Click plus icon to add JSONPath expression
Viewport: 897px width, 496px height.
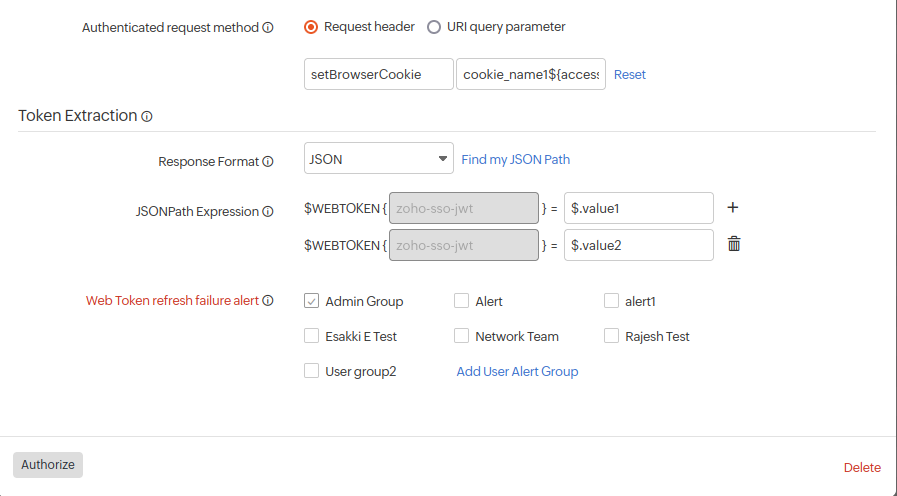(x=733, y=207)
